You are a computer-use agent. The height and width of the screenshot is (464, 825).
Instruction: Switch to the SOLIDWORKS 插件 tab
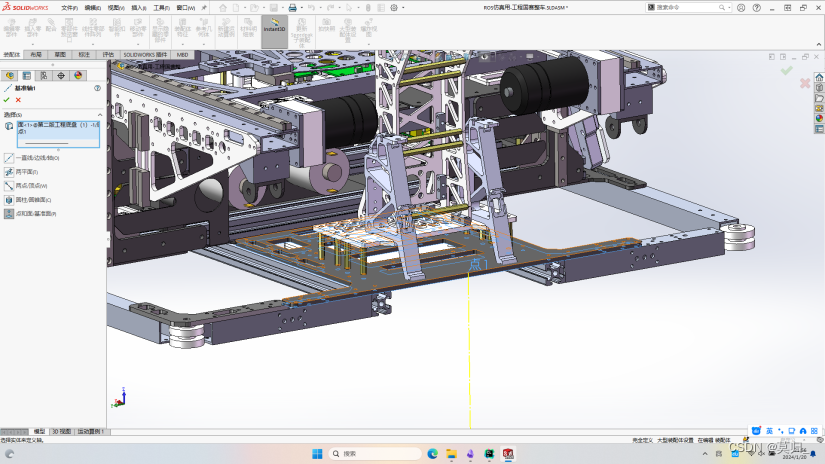coord(145,55)
